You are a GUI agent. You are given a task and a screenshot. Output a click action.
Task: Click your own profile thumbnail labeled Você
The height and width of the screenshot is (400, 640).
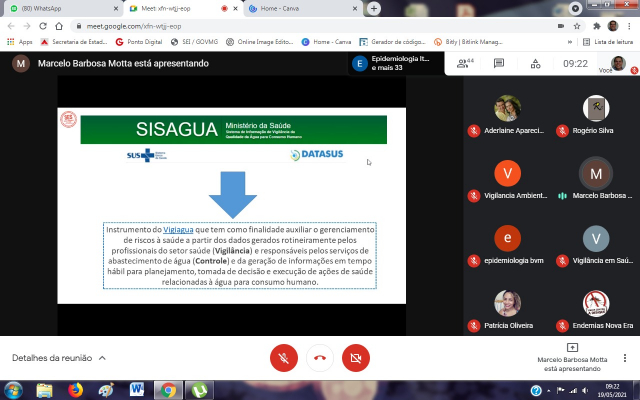(x=618, y=63)
